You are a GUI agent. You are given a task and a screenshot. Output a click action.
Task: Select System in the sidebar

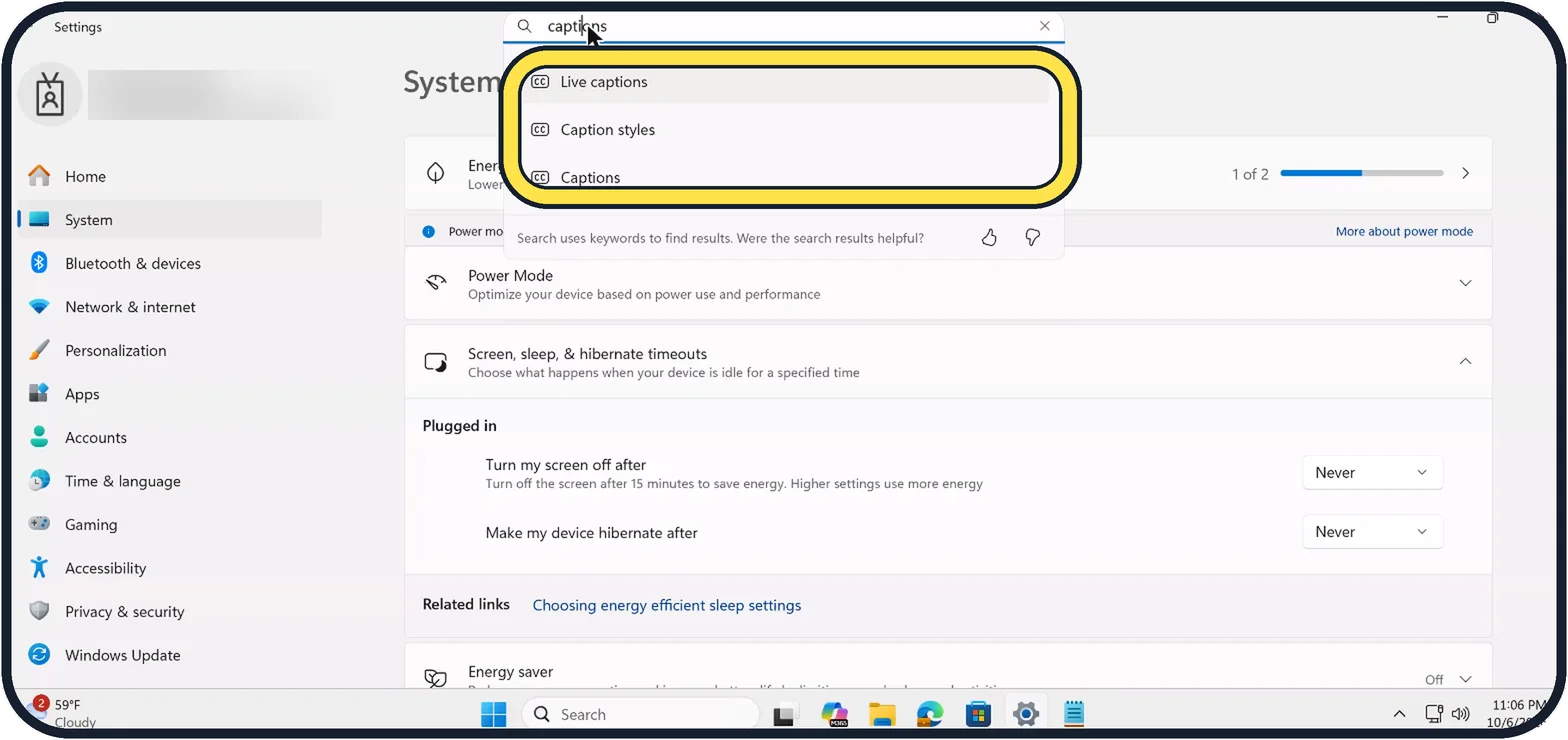point(170,220)
